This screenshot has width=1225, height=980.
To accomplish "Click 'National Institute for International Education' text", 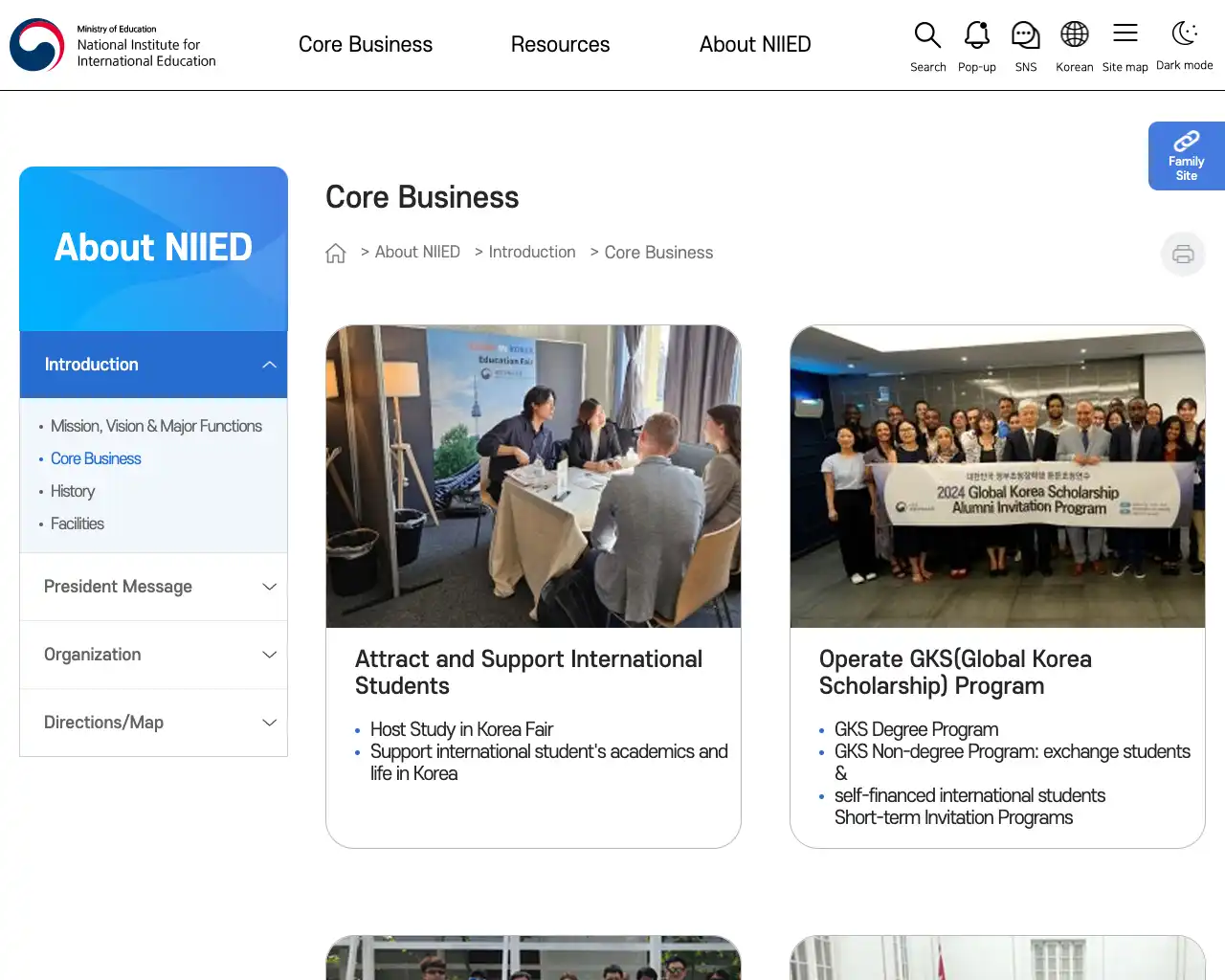I will pos(146,53).
